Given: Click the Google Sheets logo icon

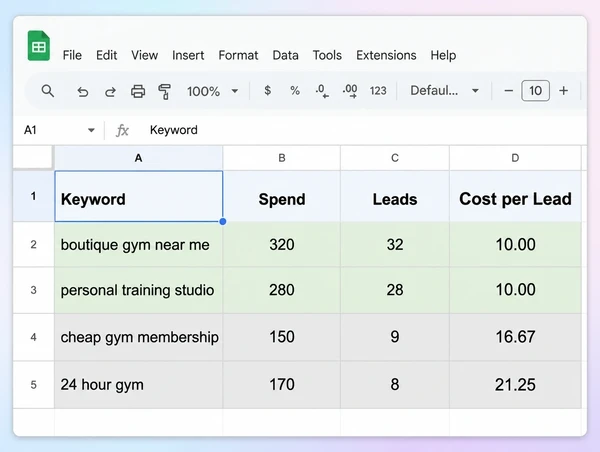Looking at the screenshot, I should click(39, 46).
